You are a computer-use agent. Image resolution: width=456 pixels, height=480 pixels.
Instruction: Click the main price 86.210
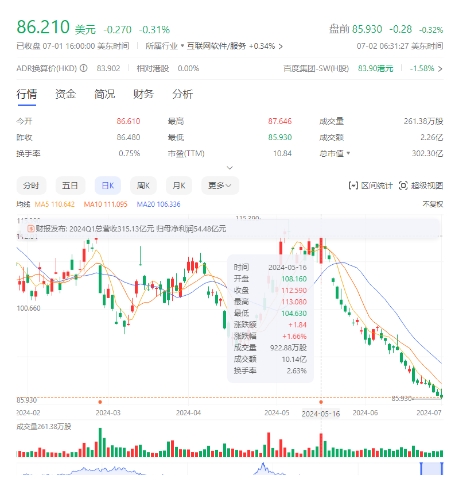coord(43,27)
